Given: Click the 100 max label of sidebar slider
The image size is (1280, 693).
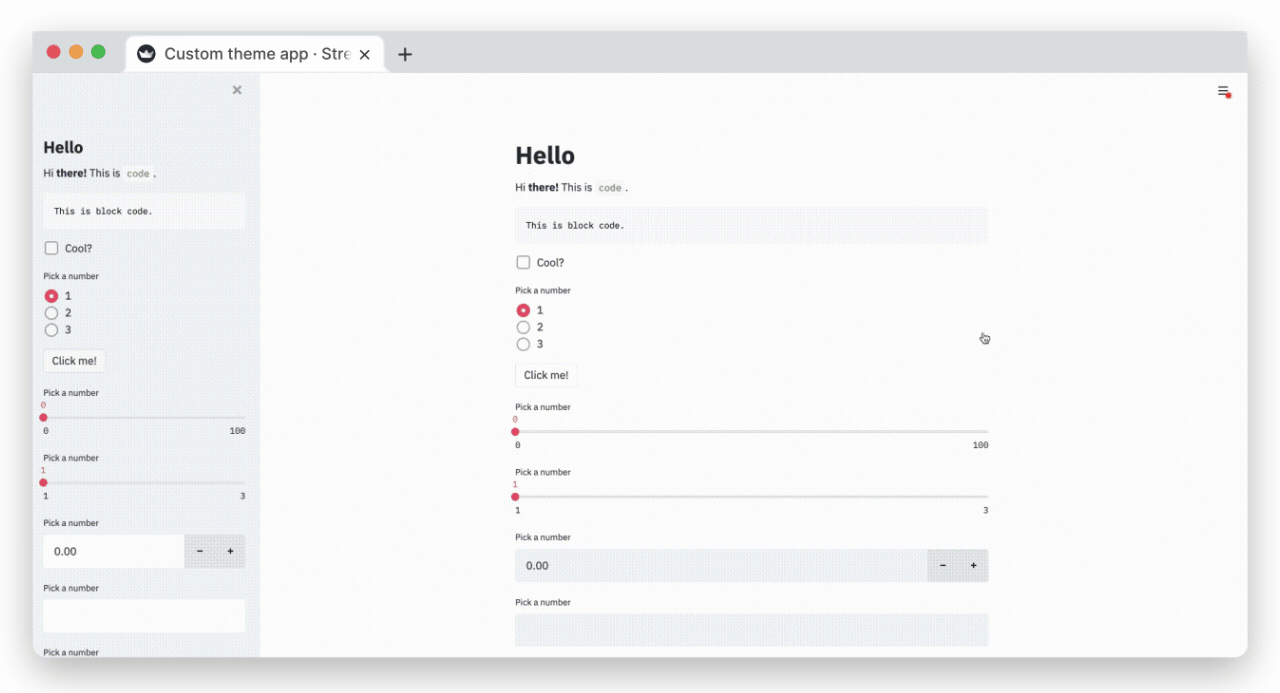Looking at the screenshot, I should click(x=237, y=431).
